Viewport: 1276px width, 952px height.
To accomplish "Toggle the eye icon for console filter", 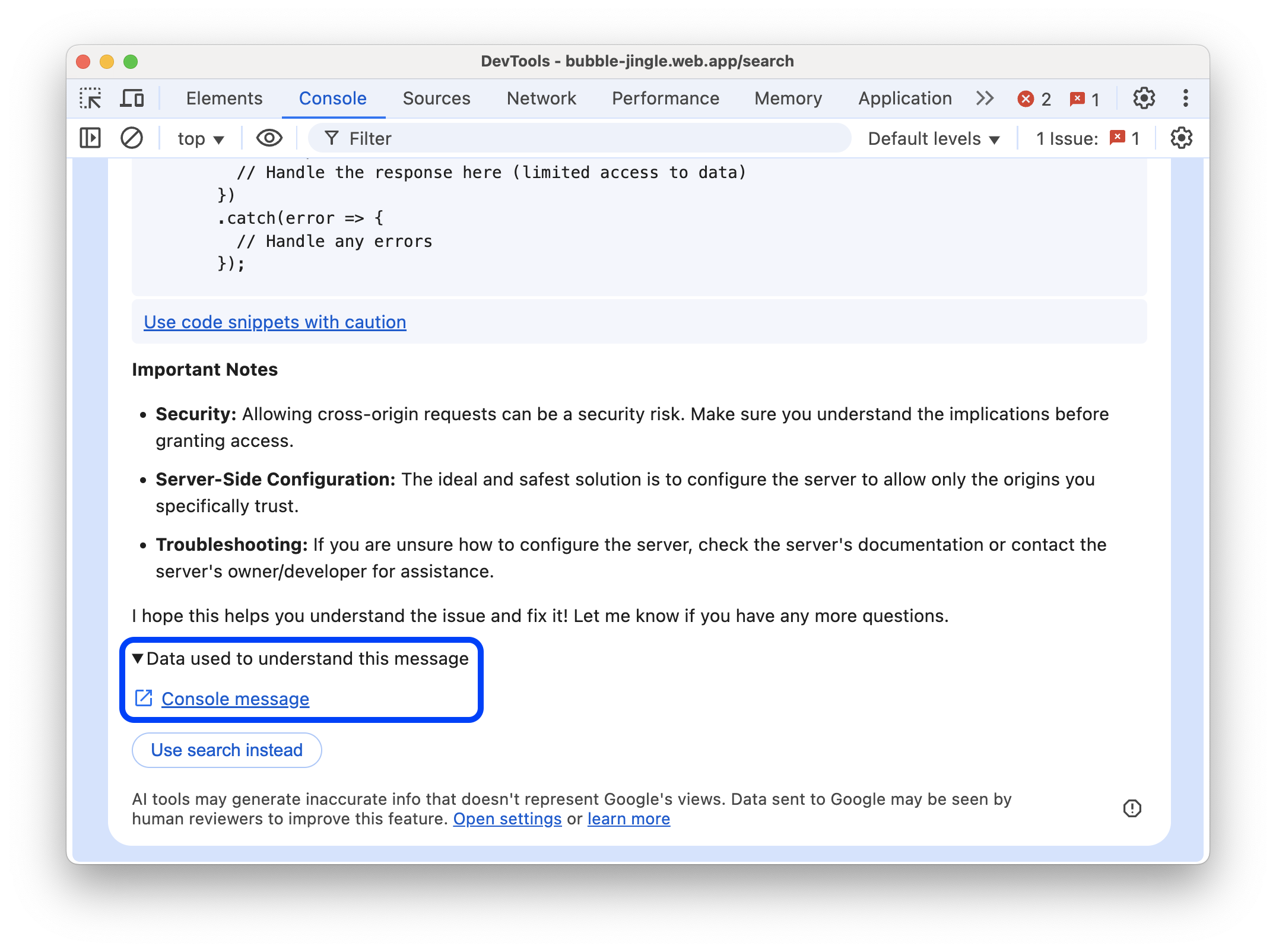I will click(x=269, y=138).
